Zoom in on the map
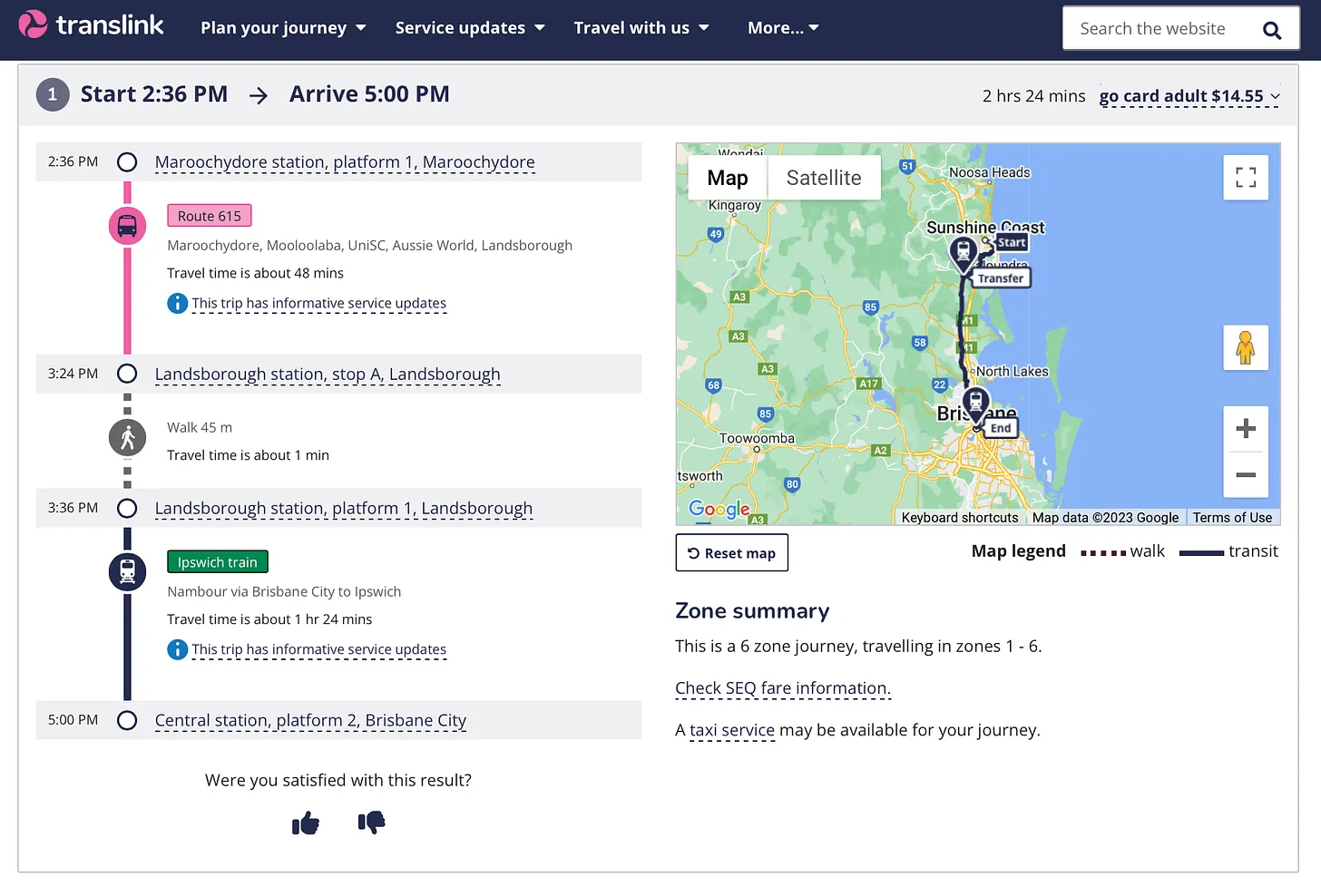Viewport: 1321px width, 896px height. coord(1246,429)
